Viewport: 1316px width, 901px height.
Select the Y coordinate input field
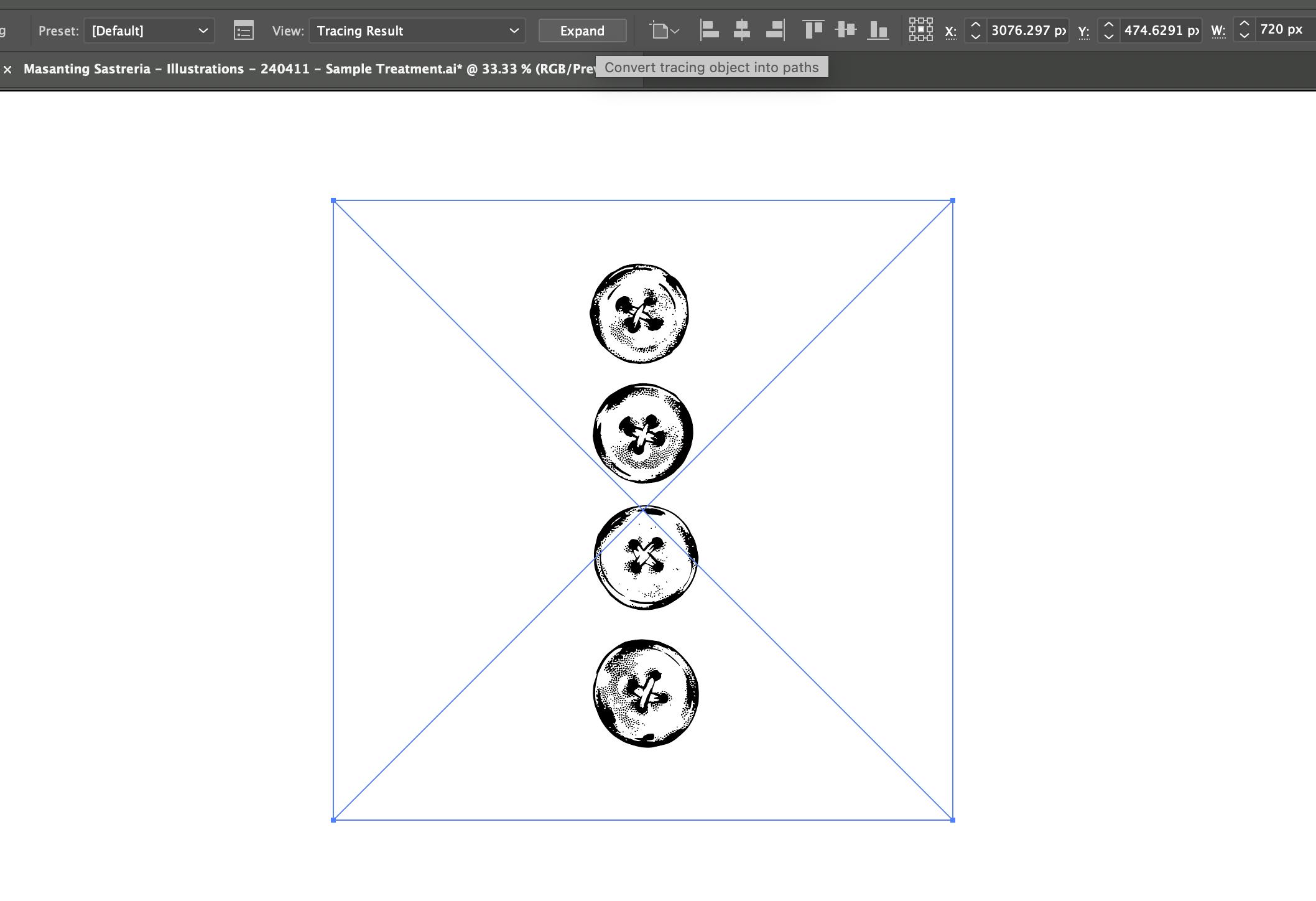(x=1155, y=30)
